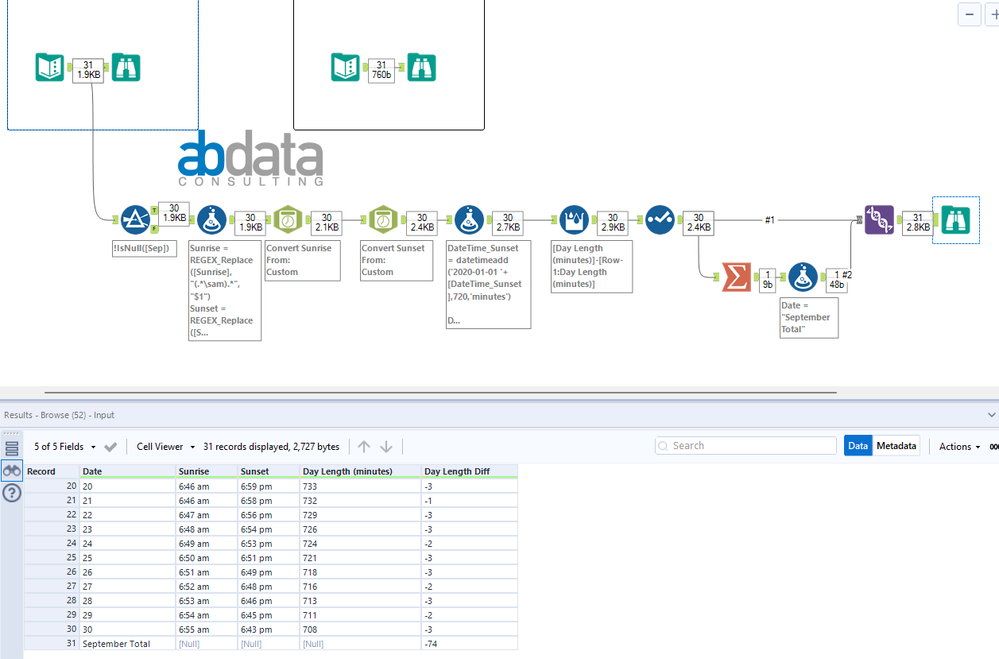999x659 pixels.
Task: Click the Convert Sunrise annotation box
Action: [x=303, y=260]
